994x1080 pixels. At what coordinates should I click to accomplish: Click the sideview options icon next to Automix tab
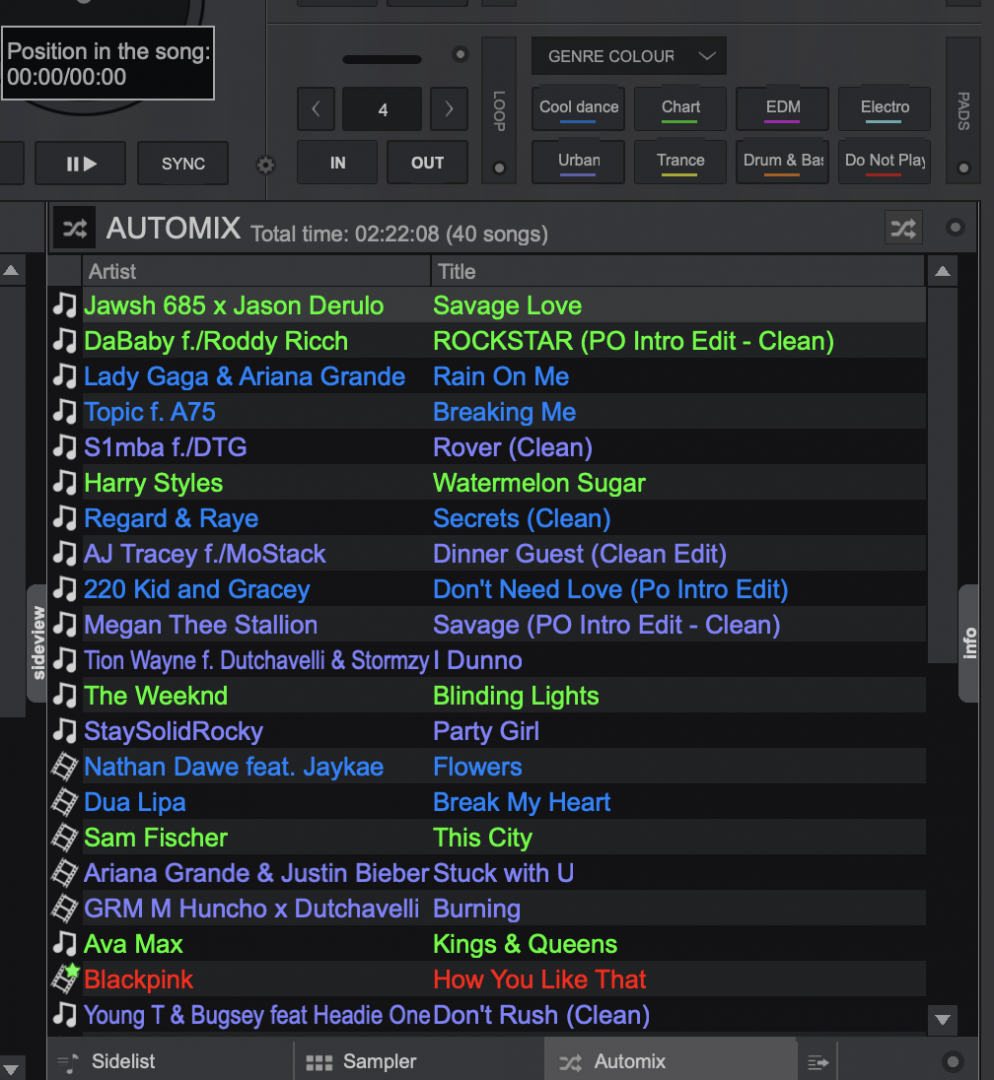[818, 1063]
